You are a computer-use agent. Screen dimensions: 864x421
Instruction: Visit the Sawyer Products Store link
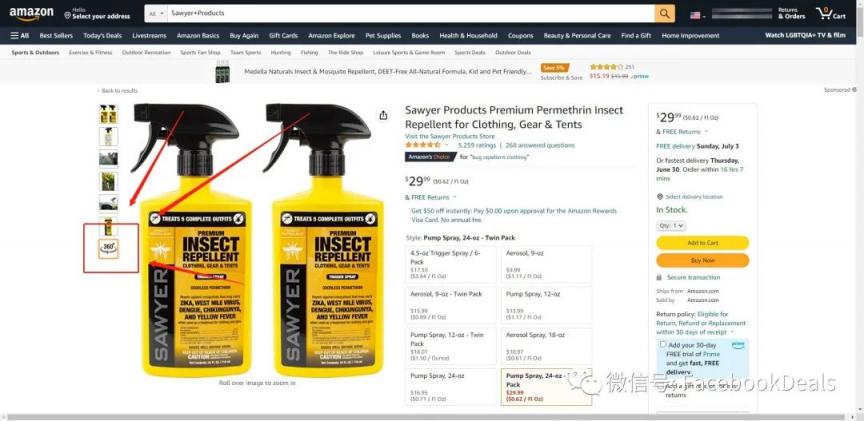(450, 136)
